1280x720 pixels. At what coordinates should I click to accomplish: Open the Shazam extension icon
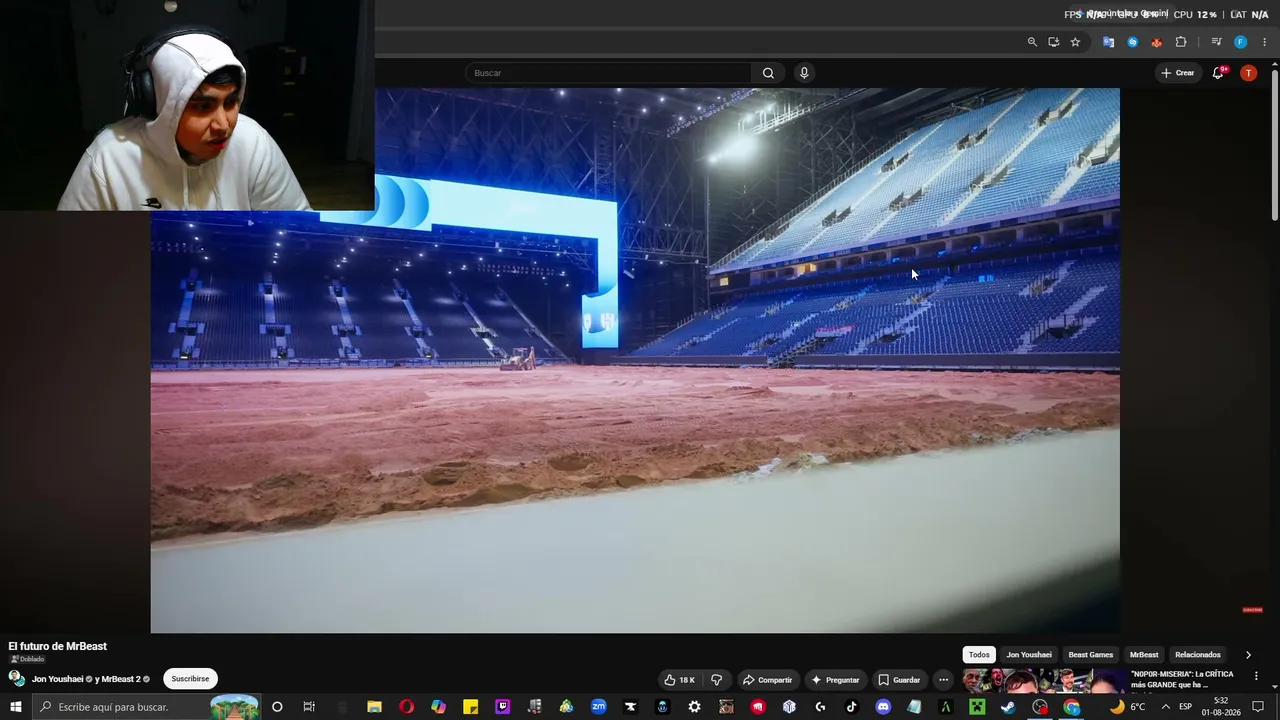(1132, 42)
